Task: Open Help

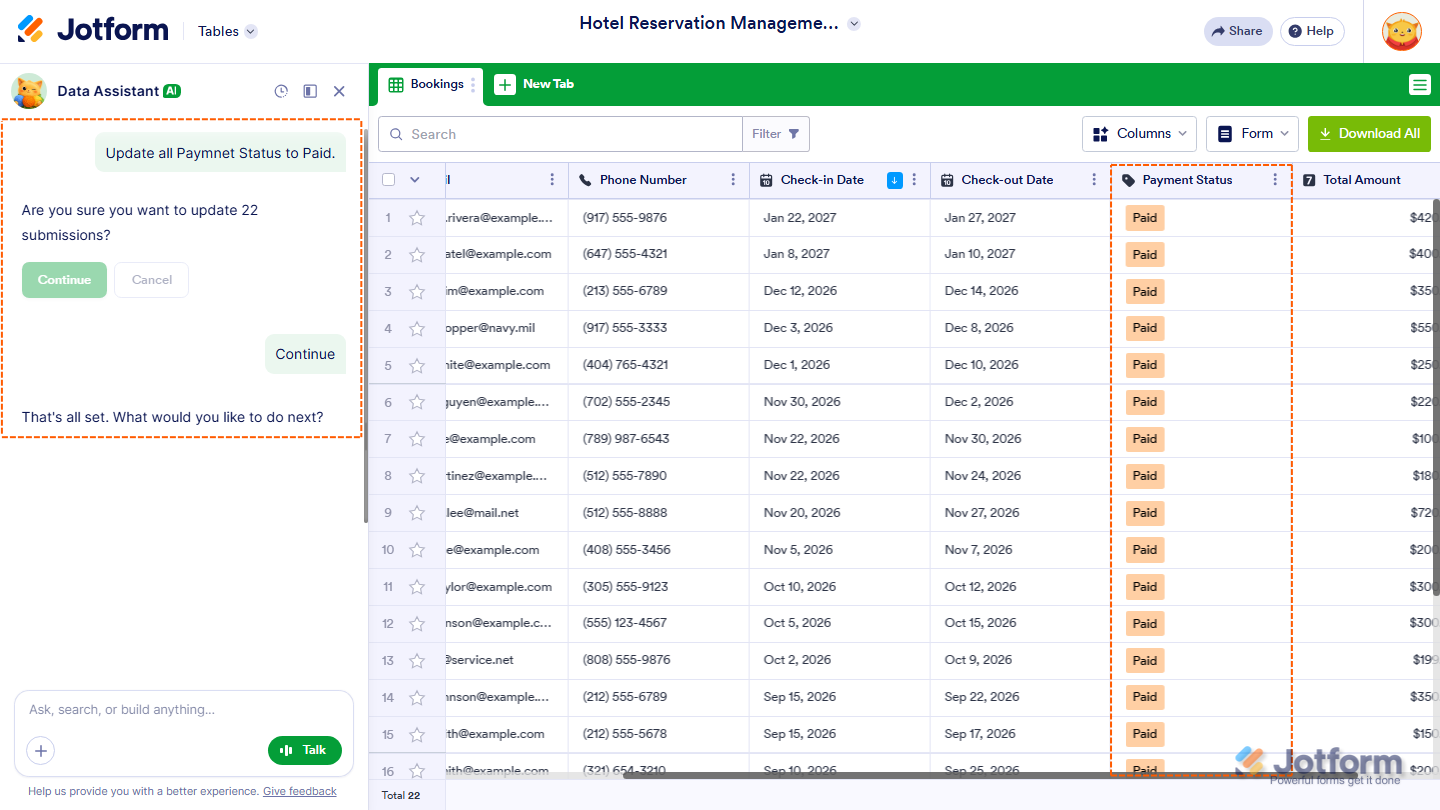Action: 1312,31
